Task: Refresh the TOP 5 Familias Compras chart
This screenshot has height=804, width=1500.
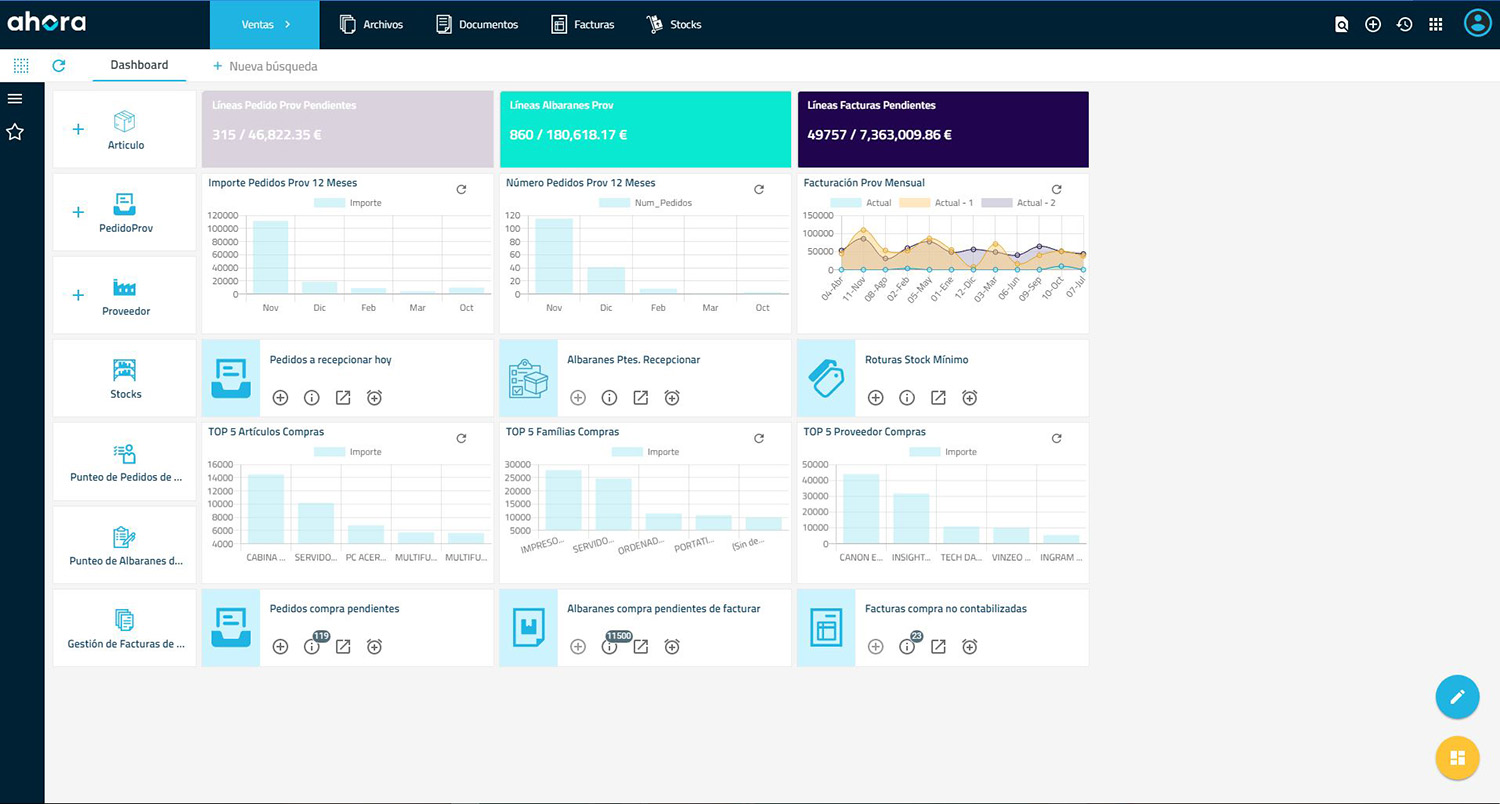Action: pyautogui.click(x=759, y=438)
